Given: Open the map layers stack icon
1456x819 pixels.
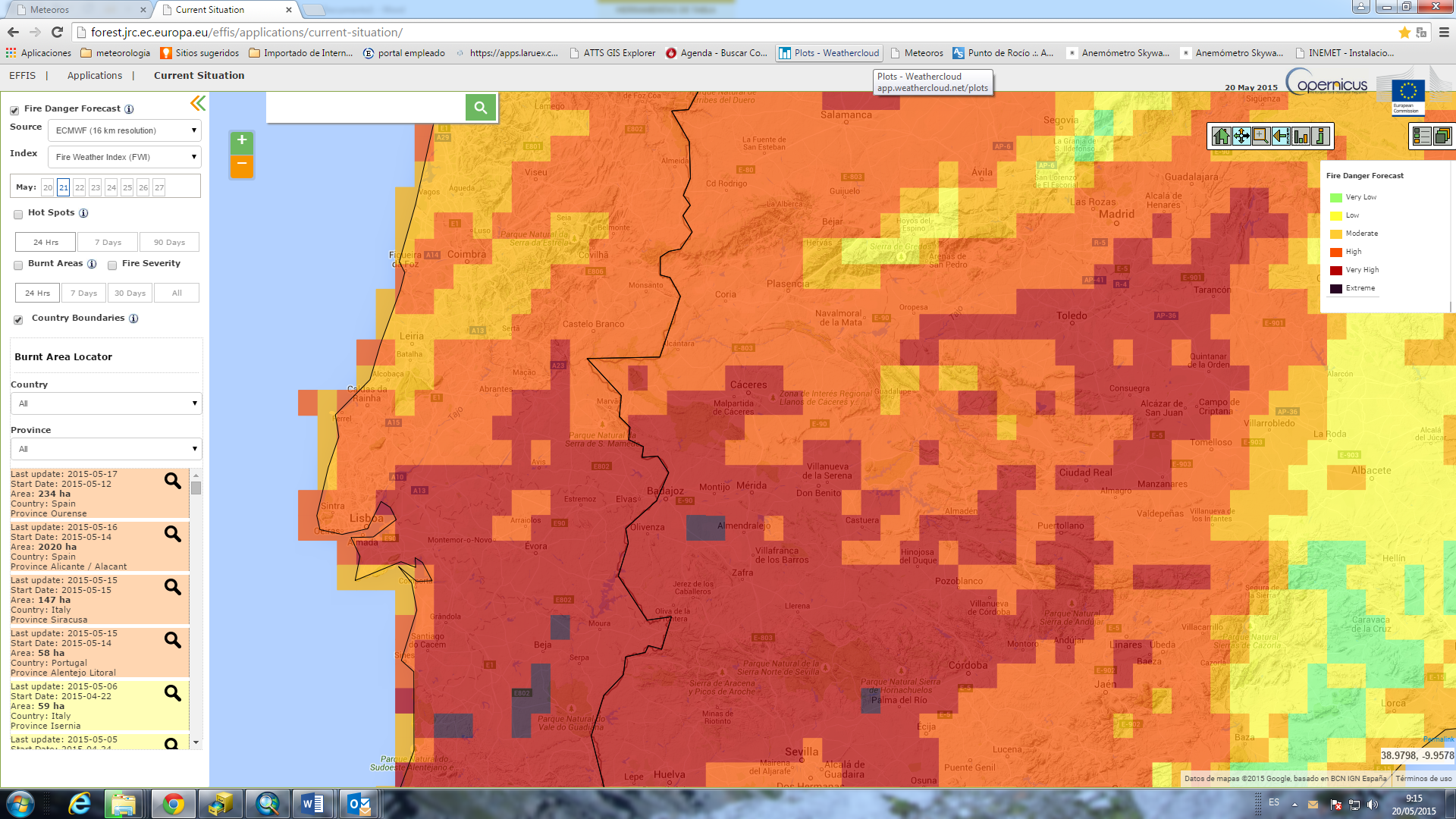Looking at the screenshot, I should point(1442,136).
